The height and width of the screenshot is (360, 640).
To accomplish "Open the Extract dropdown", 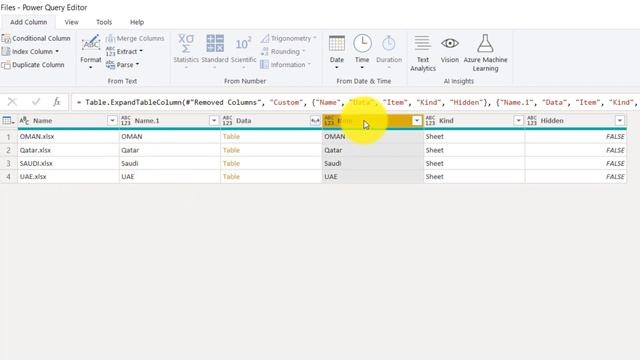I will point(124,51).
